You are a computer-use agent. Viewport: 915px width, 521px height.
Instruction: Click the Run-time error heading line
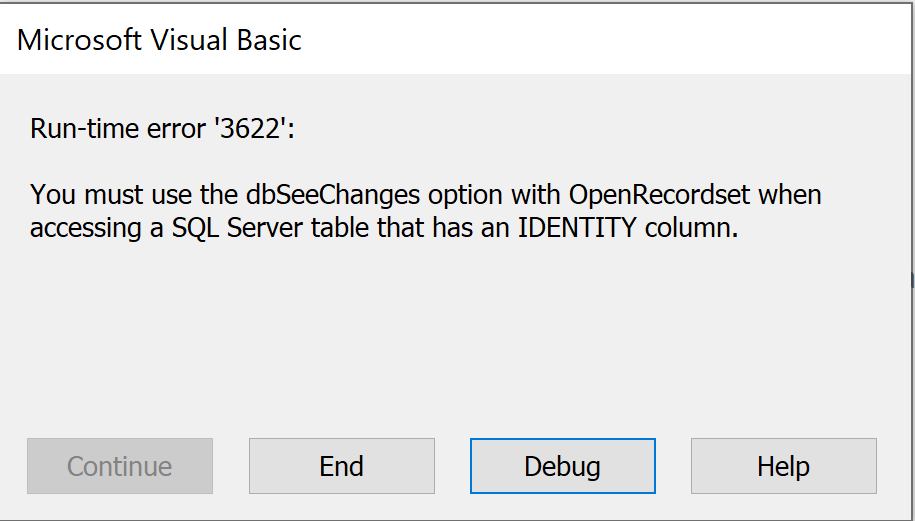[x=163, y=128]
